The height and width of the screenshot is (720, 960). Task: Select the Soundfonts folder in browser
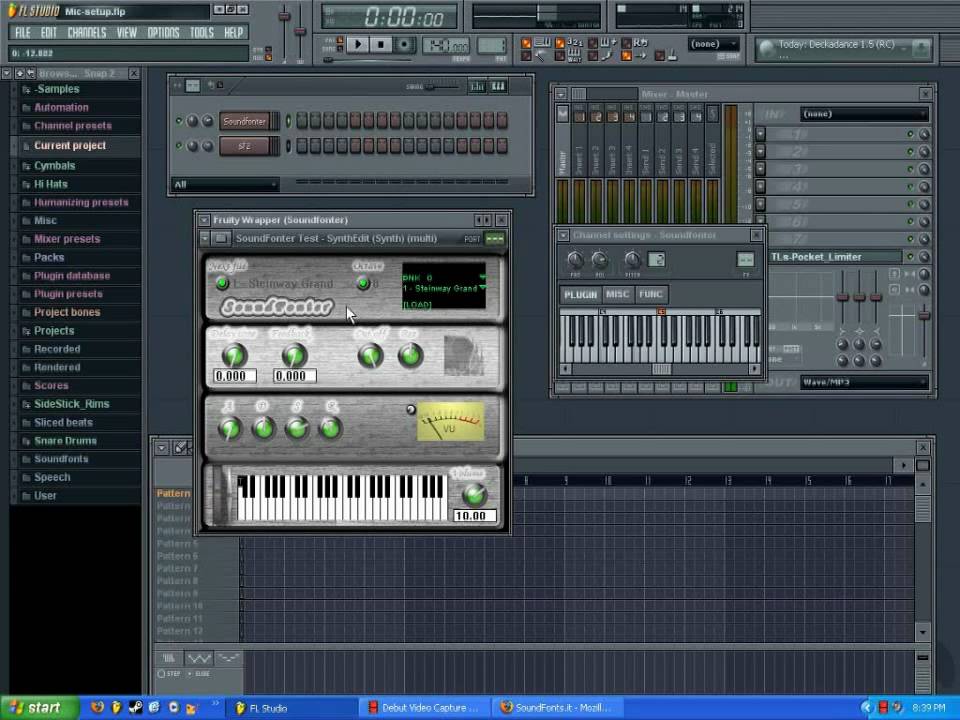pyautogui.click(x=61, y=459)
